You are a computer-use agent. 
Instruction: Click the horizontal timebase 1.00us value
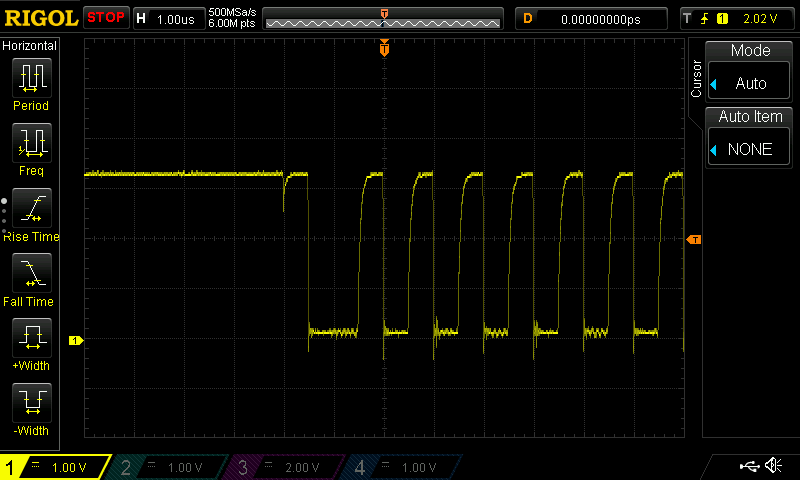pos(176,19)
